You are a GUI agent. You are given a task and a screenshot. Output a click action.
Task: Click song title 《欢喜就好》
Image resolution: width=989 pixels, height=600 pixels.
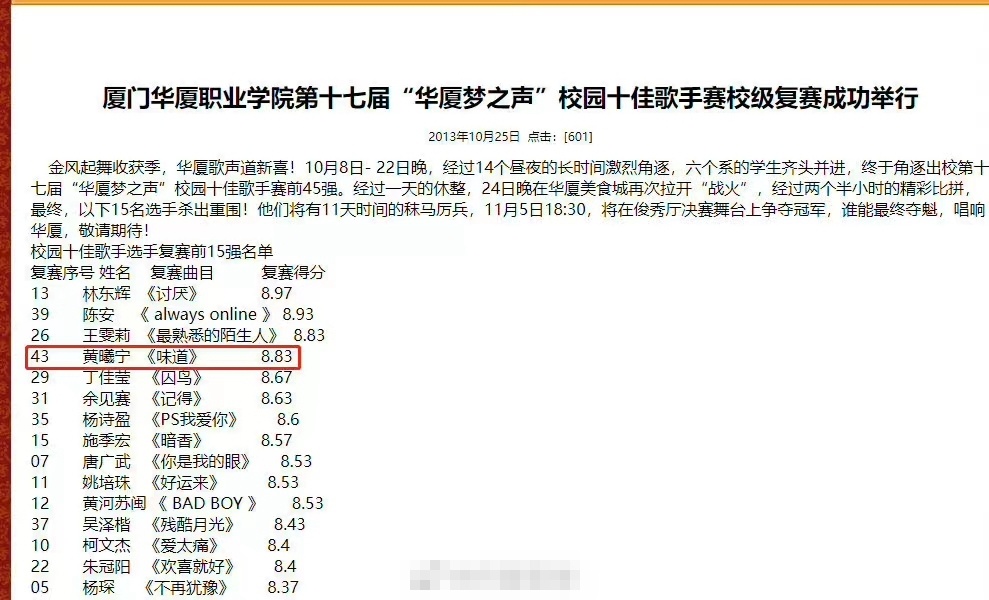(x=192, y=566)
